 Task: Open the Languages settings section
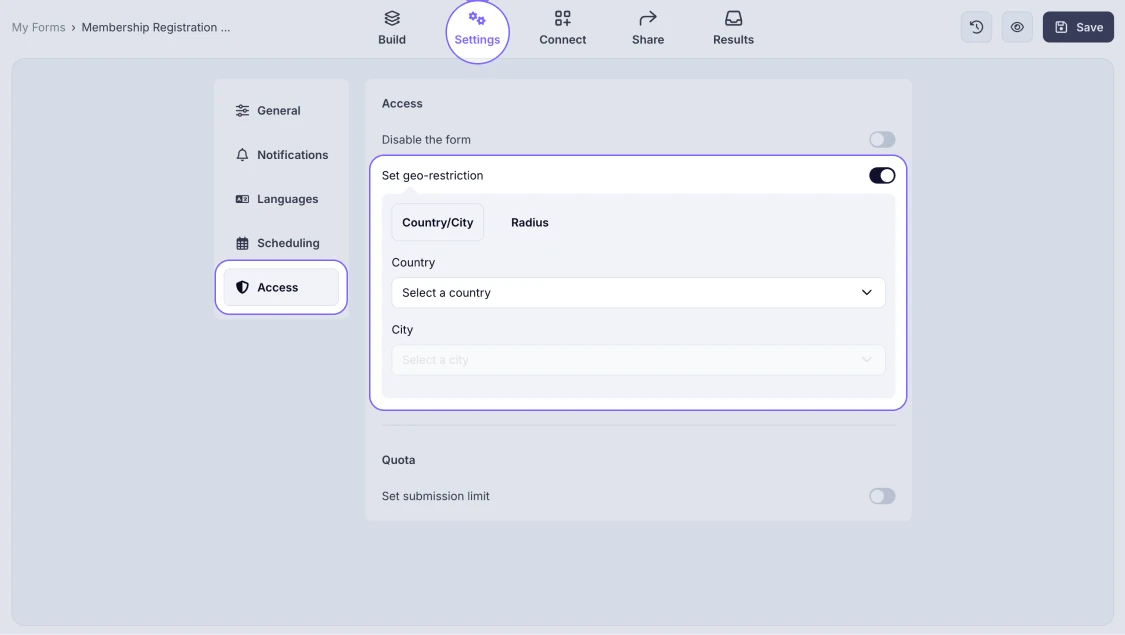pos(286,199)
